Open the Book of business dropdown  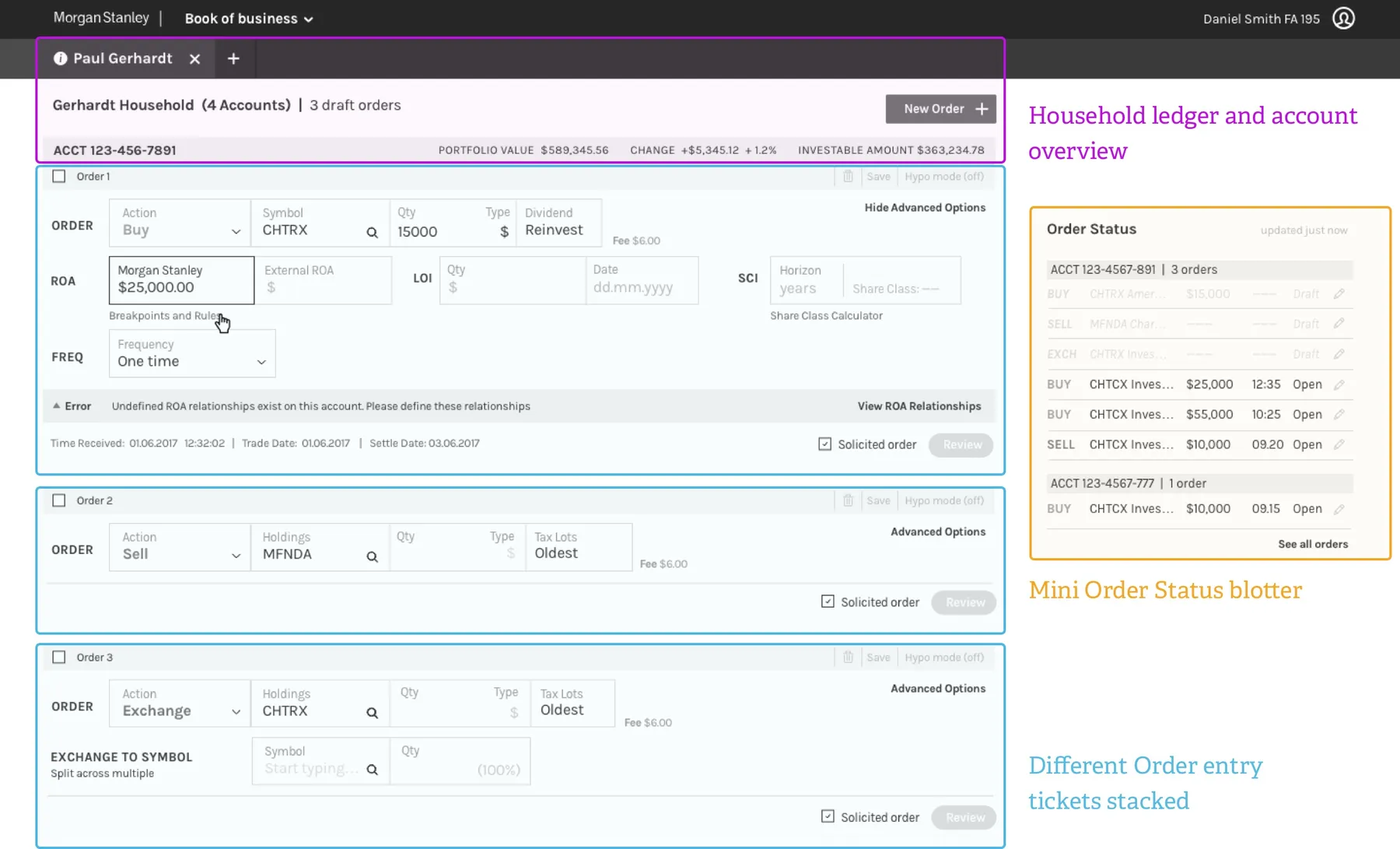tap(249, 19)
